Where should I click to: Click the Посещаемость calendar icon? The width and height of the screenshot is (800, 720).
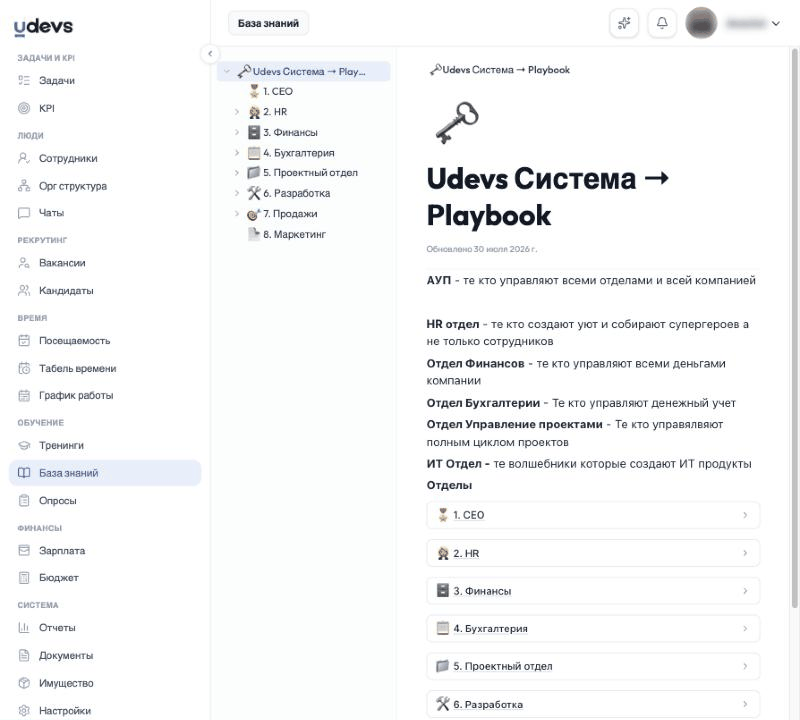click(24, 340)
